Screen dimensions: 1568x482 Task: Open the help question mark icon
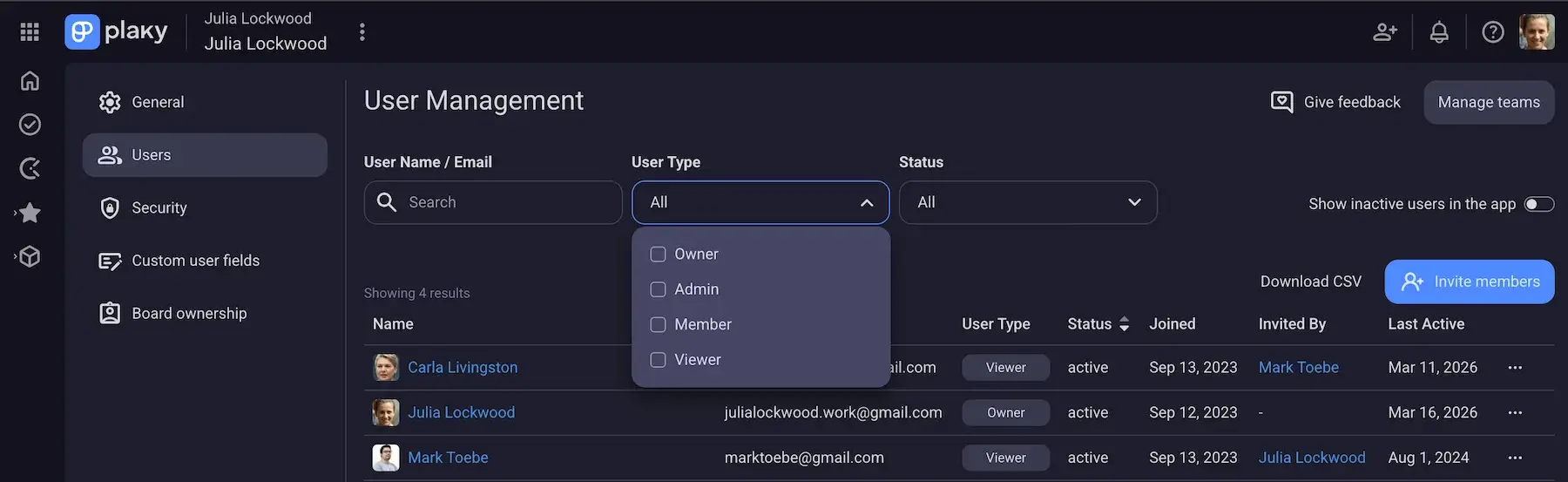(1493, 32)
